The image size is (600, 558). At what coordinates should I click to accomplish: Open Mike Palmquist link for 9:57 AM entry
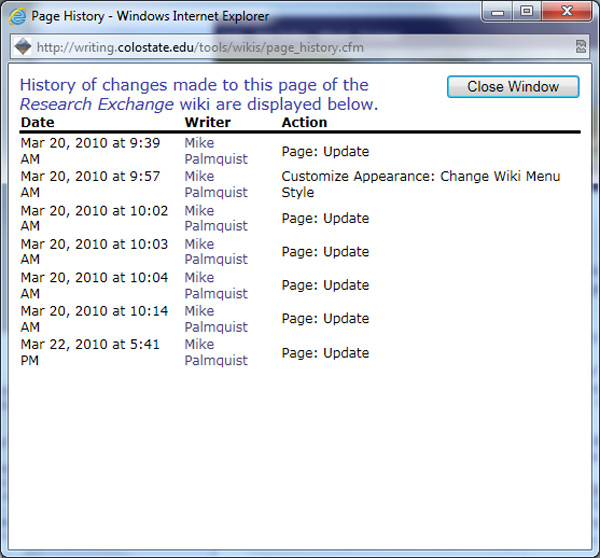[x=216, y=184]
